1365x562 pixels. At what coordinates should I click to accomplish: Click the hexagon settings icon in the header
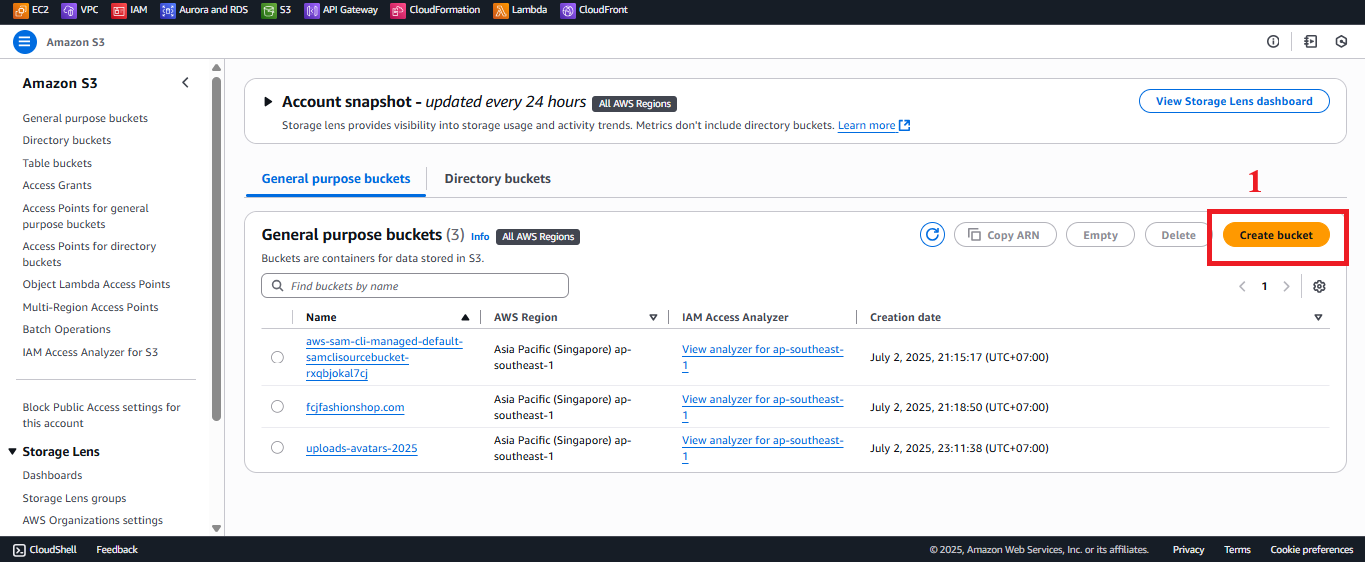(x=1341, y=42)
